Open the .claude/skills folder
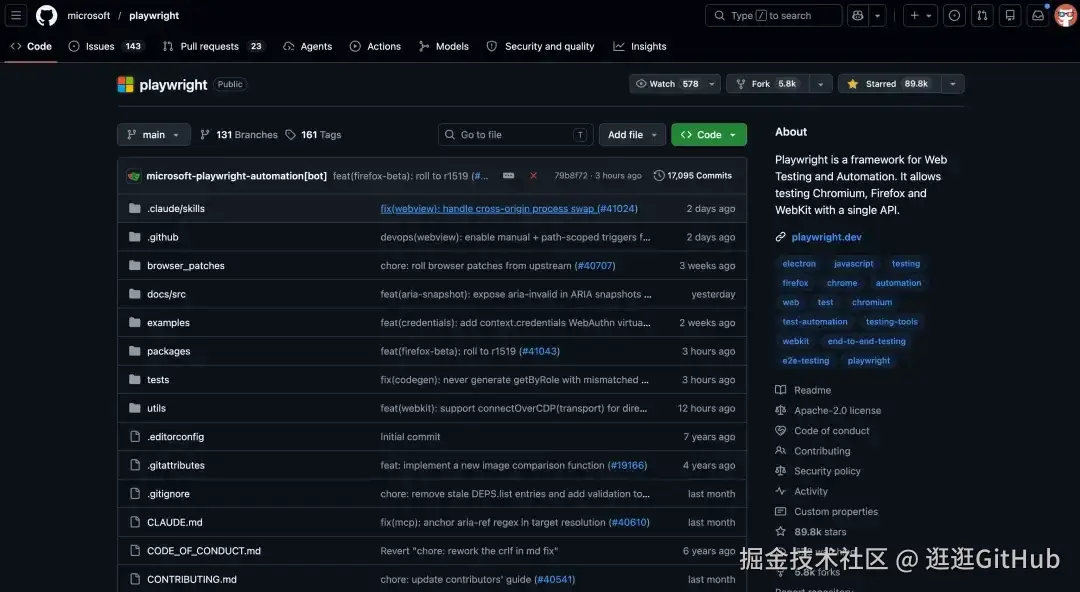Image resolution: width=1080 pixels, height=592 pixels. (176, 208)
